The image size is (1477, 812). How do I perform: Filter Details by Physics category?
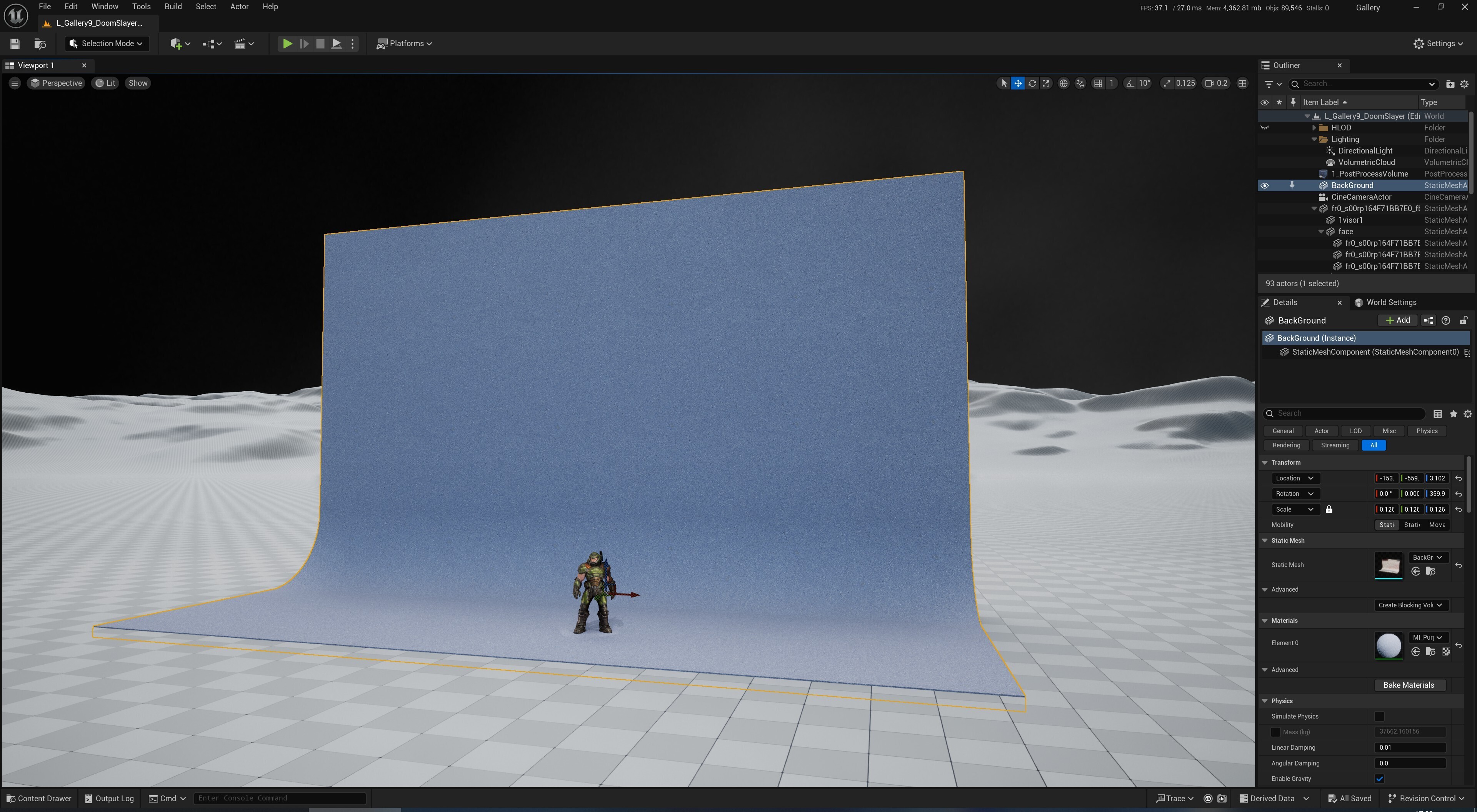[x=1427, y=431]
